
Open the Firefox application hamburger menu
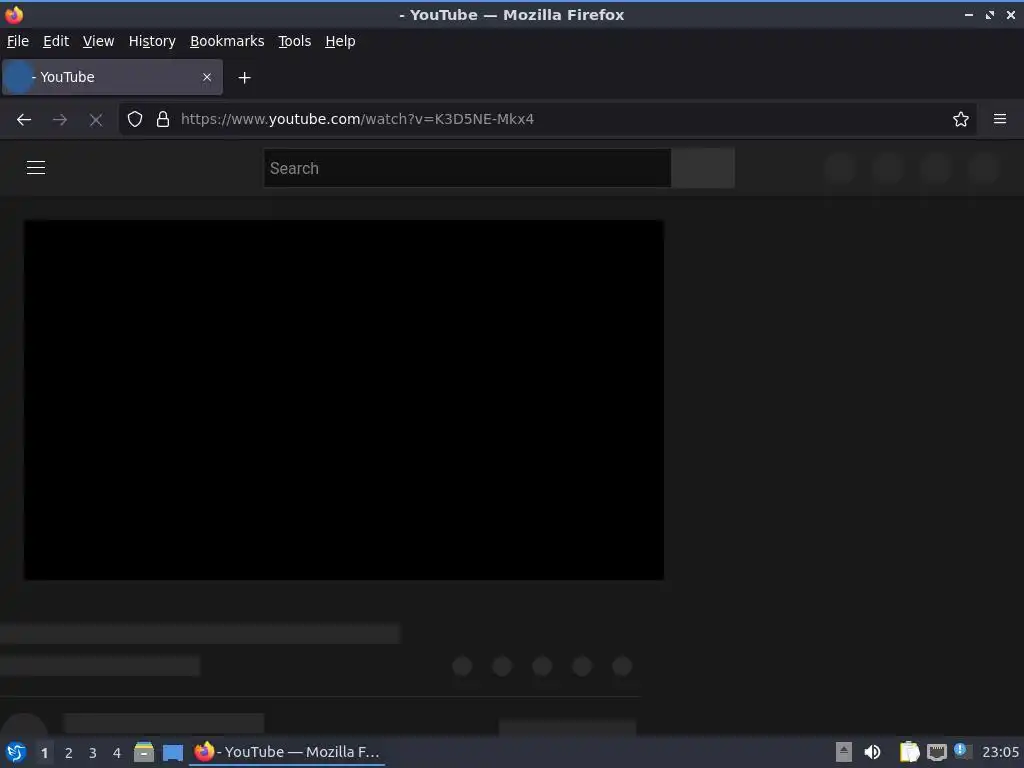(x=999, y=119)
